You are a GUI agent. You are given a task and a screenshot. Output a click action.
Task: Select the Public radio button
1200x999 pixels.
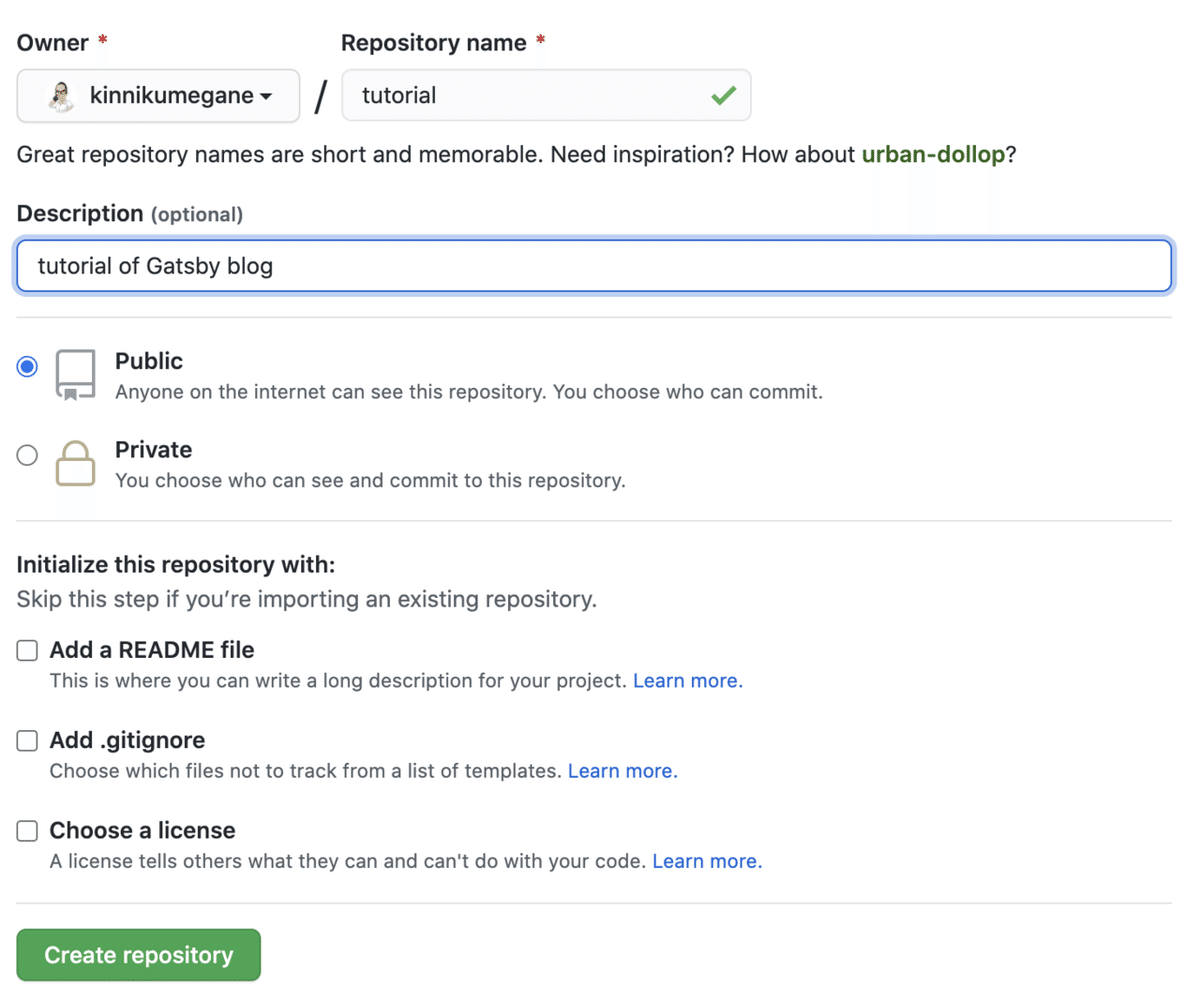tap(28, 367)
